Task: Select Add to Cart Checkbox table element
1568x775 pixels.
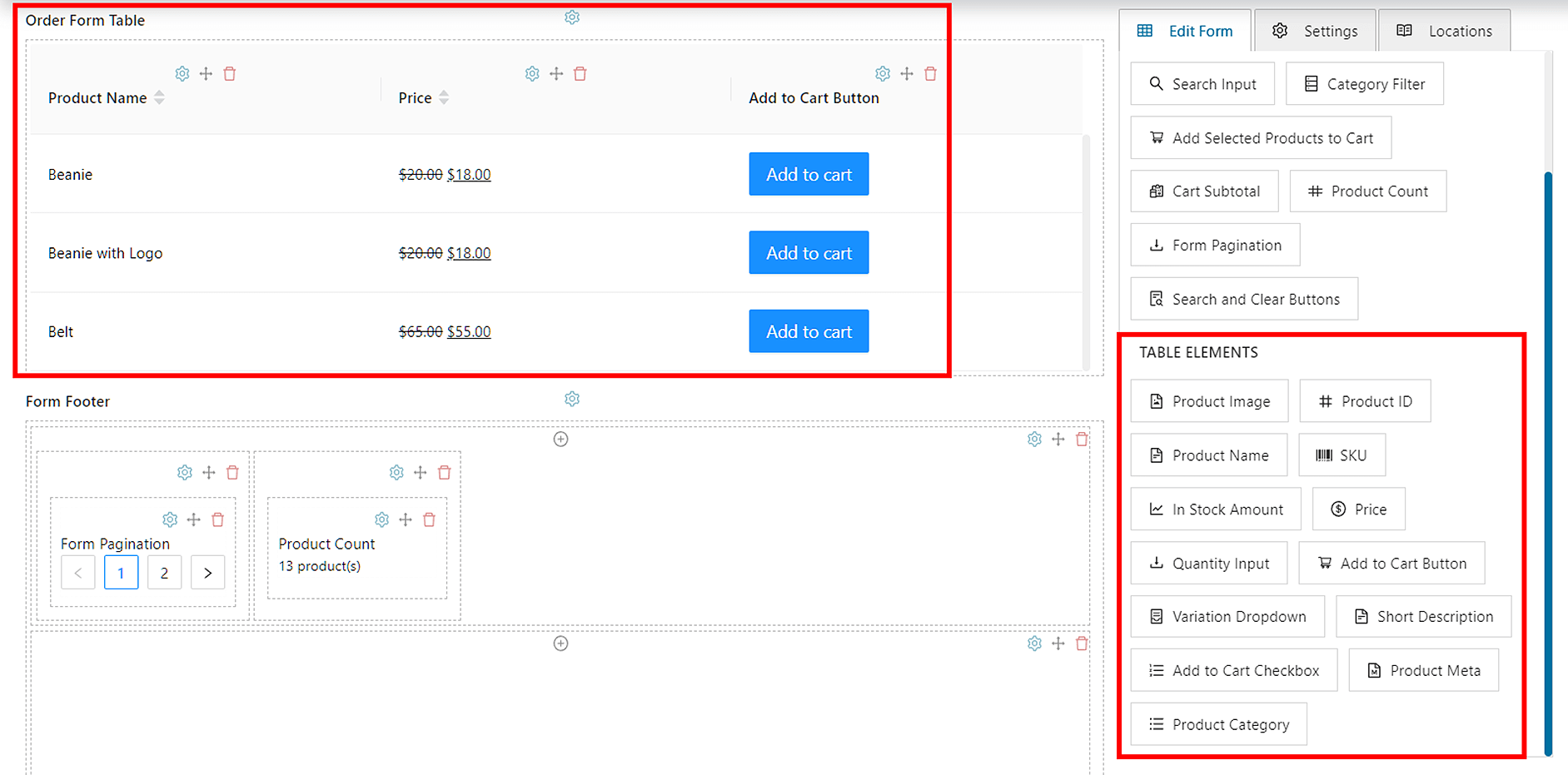Action: 1234,670
